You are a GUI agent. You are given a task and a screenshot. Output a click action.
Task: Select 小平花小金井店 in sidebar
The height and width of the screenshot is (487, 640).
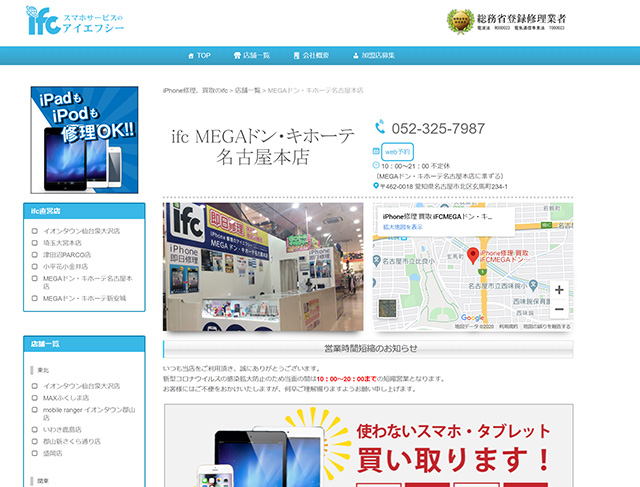pos(65,267)
